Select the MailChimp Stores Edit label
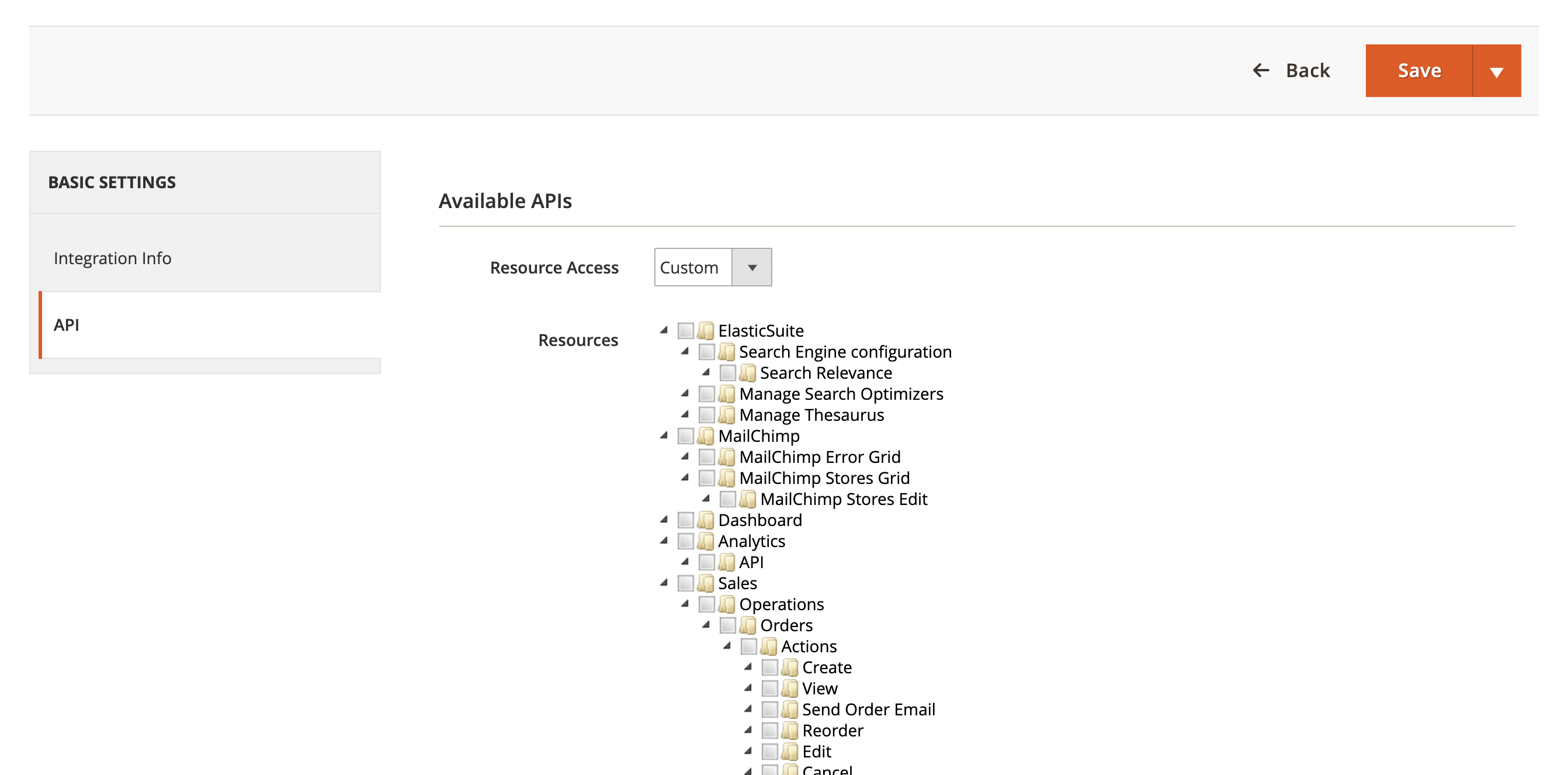Image resolution: width=1568 pixels, height=775 pixels. tap(843, 499)
